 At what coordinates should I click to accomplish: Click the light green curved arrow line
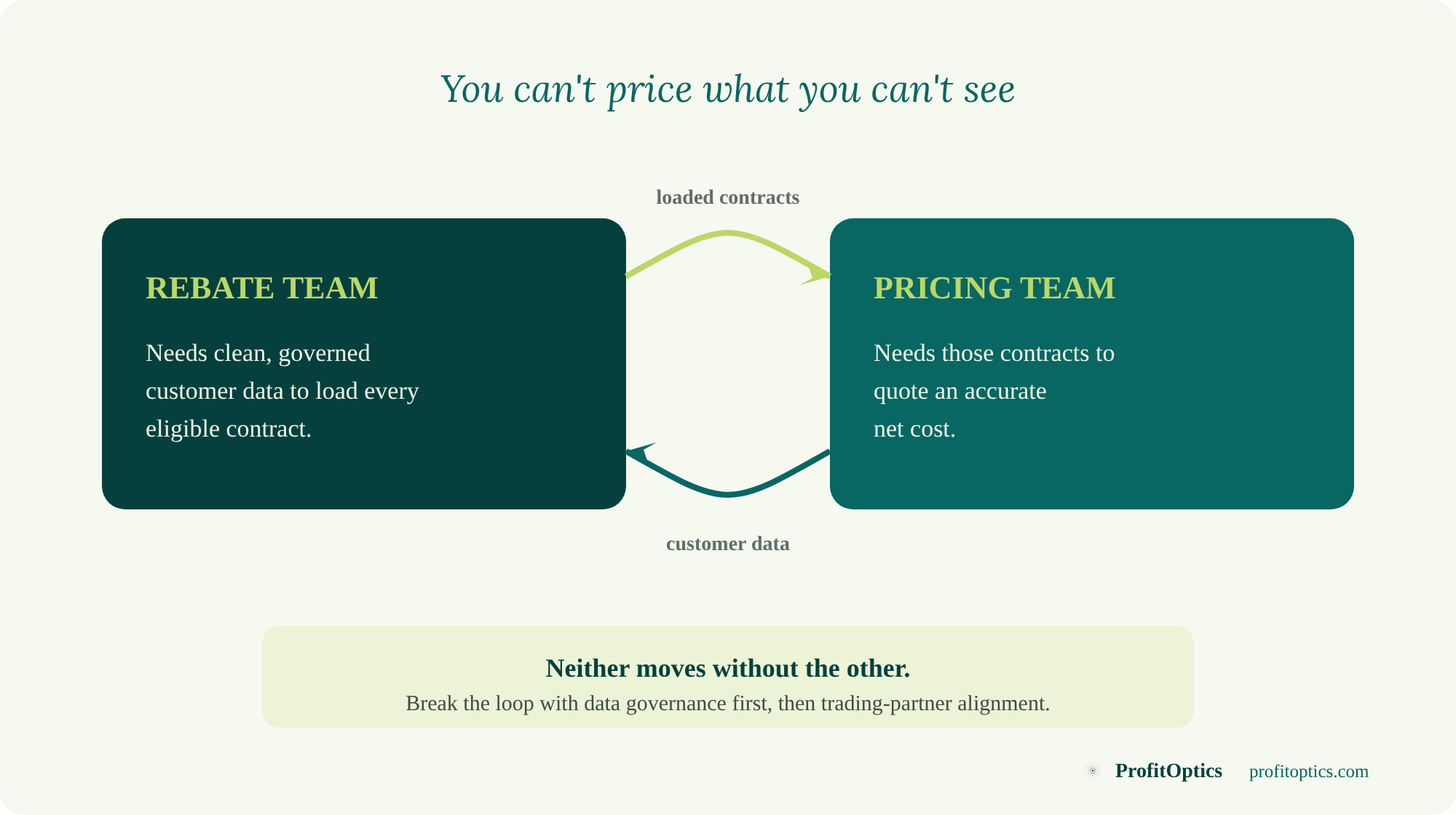pos(728,233)
